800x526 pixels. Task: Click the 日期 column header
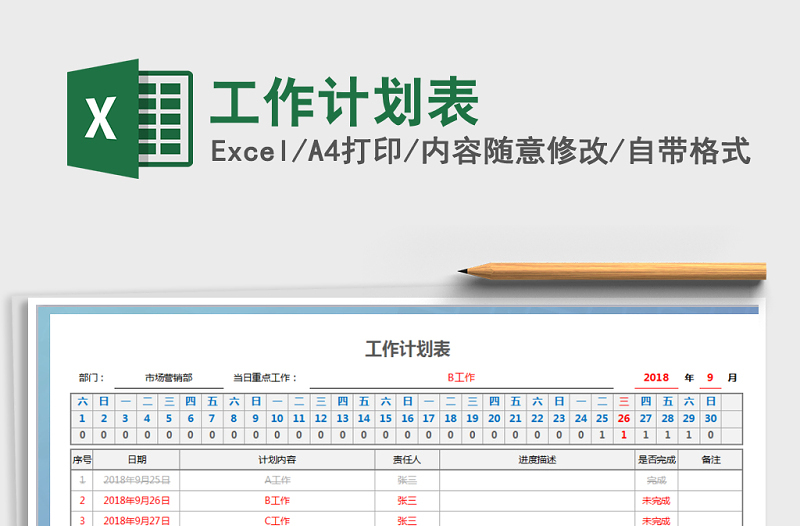coord(137,460)
